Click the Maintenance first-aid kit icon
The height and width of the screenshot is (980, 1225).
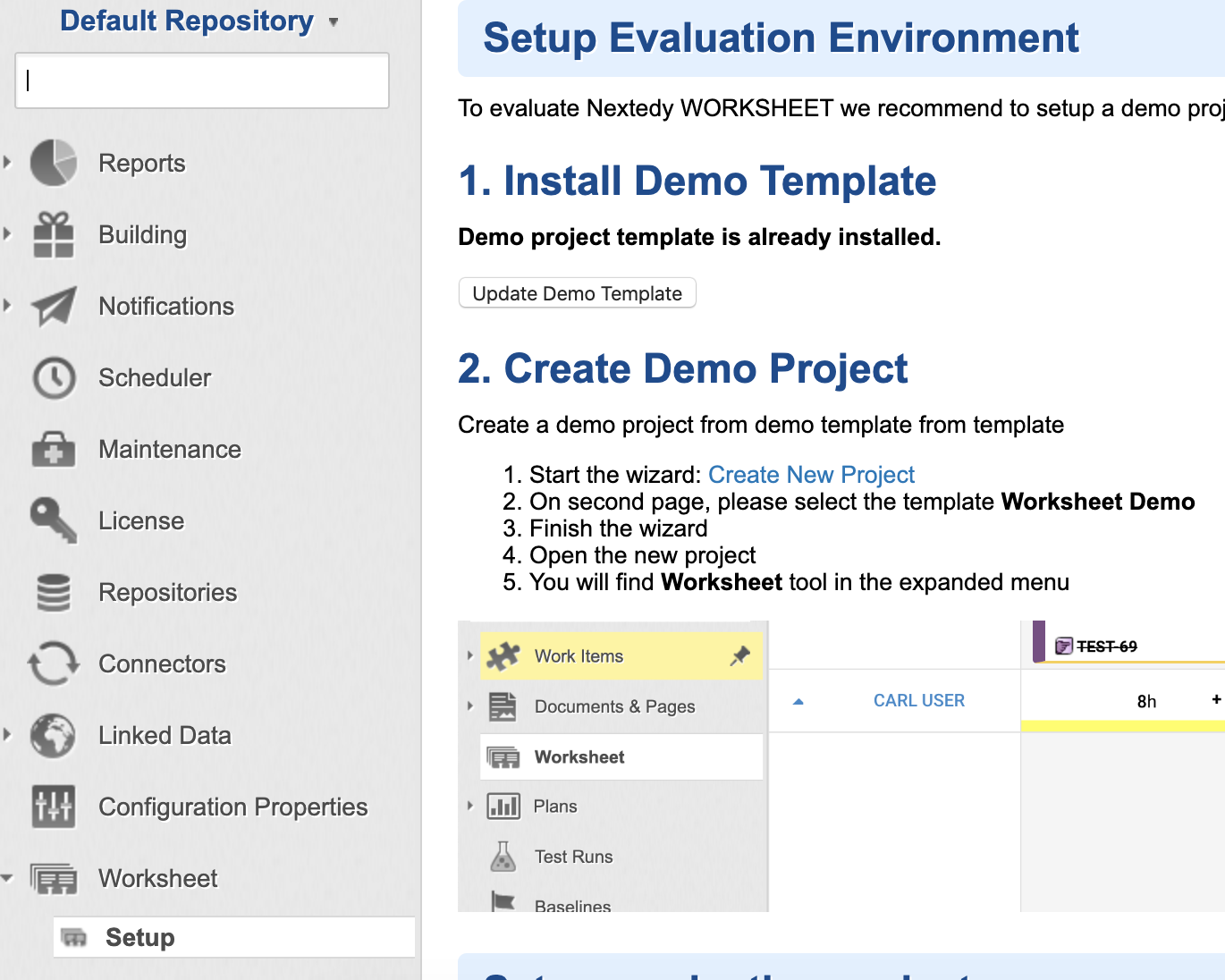coord(54,449)
